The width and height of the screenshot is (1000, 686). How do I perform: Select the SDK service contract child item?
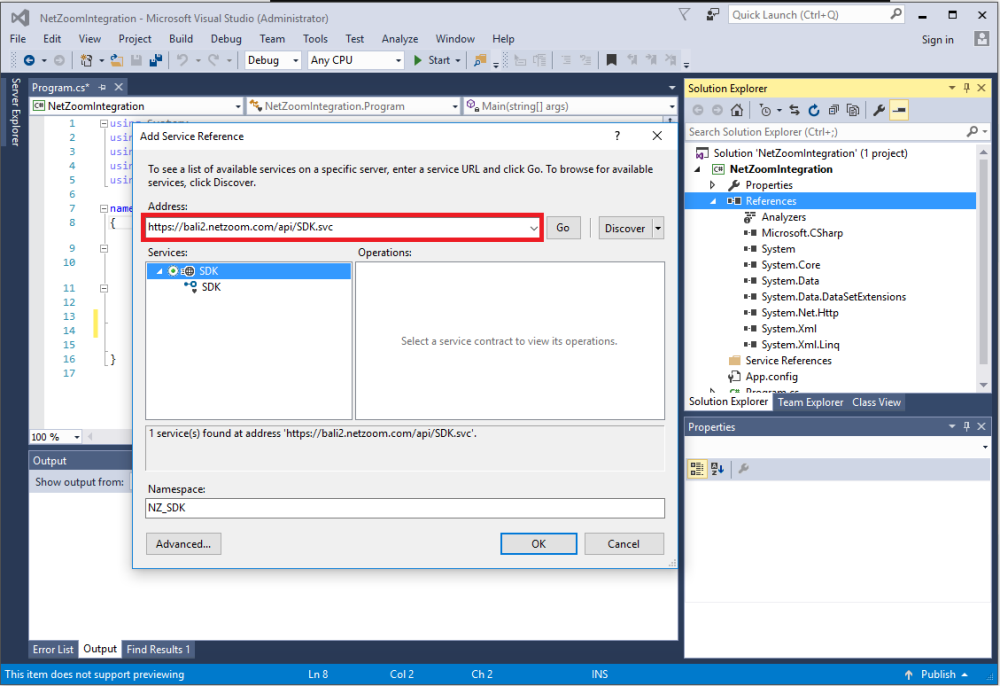click(x=211, y=287)
